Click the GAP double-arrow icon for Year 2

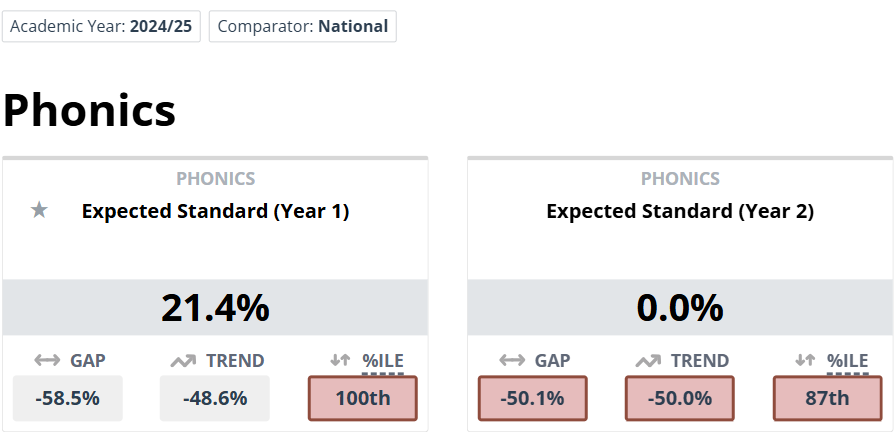pos(512,361)
